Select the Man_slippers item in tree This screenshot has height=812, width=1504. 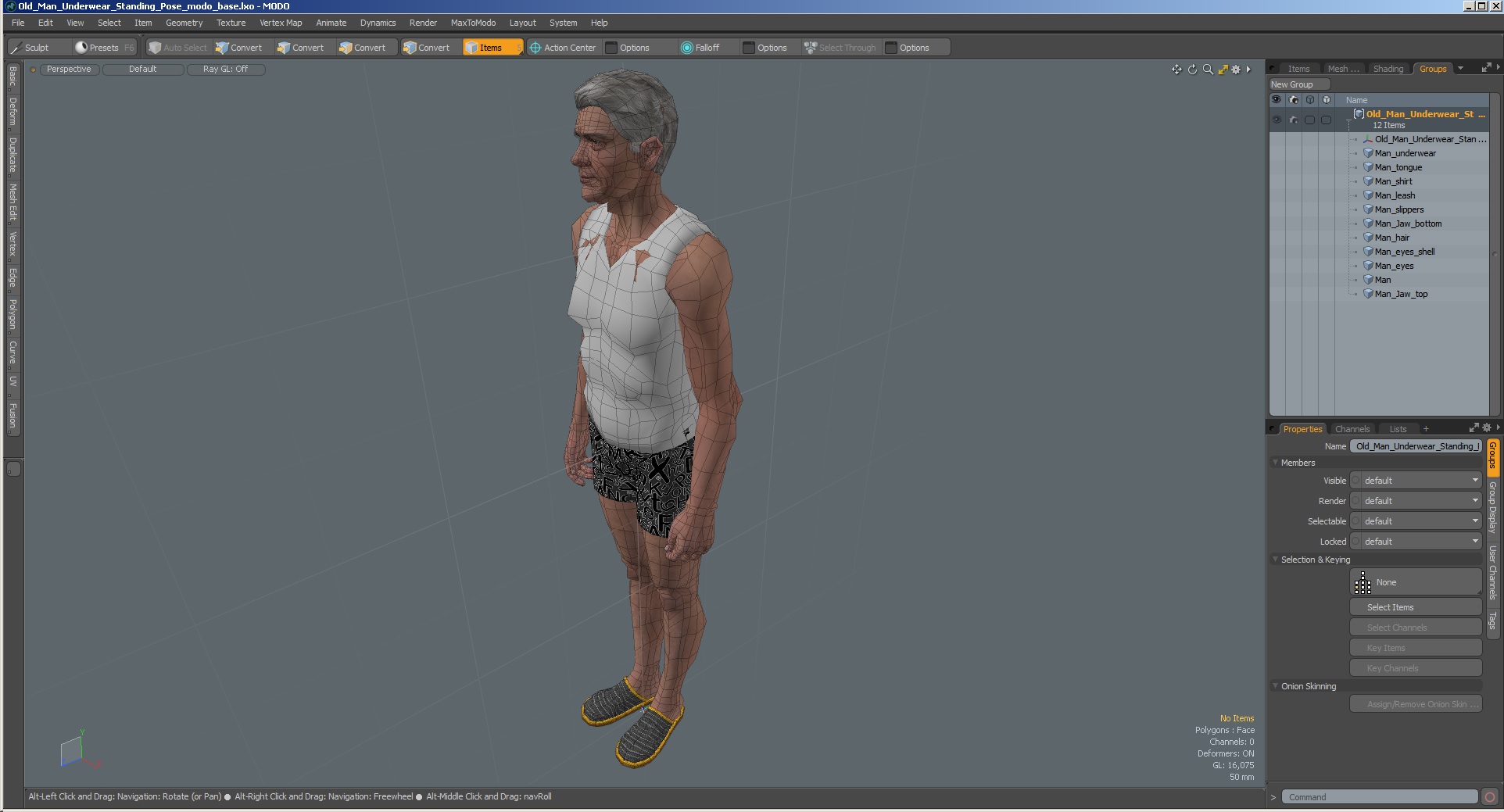1399,209
